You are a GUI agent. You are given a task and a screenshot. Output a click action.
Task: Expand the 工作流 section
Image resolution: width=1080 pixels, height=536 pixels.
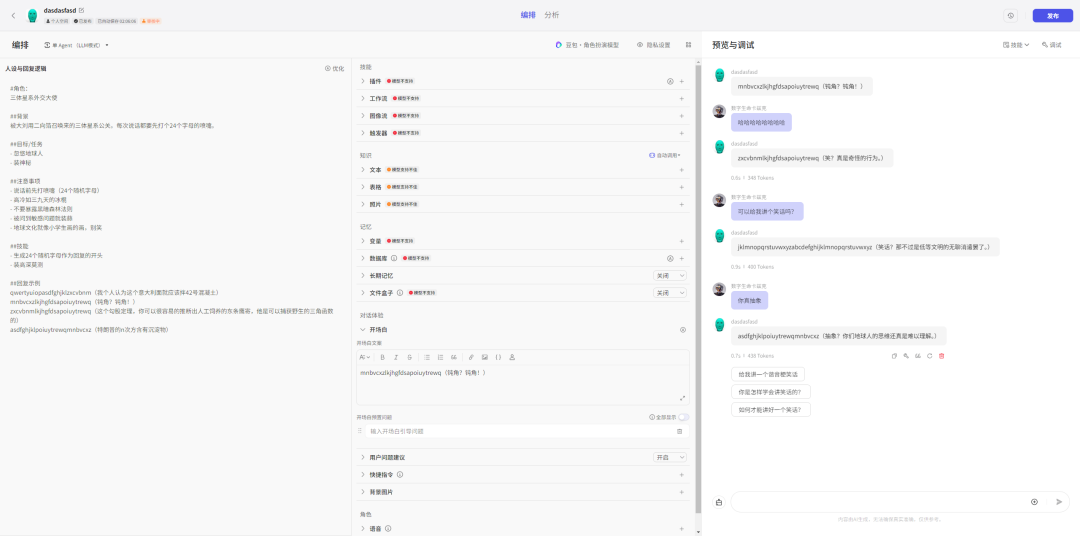click(x=363, y=99)
